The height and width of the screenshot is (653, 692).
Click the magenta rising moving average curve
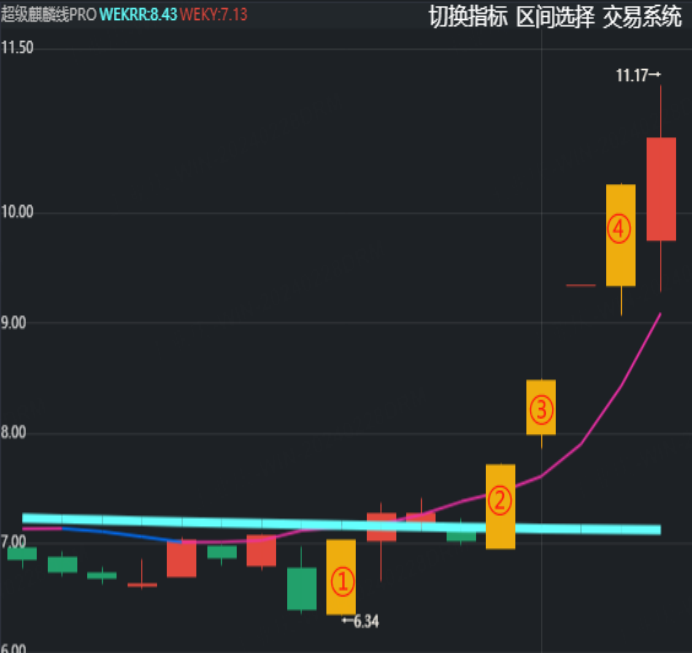[x=583, y=443]
